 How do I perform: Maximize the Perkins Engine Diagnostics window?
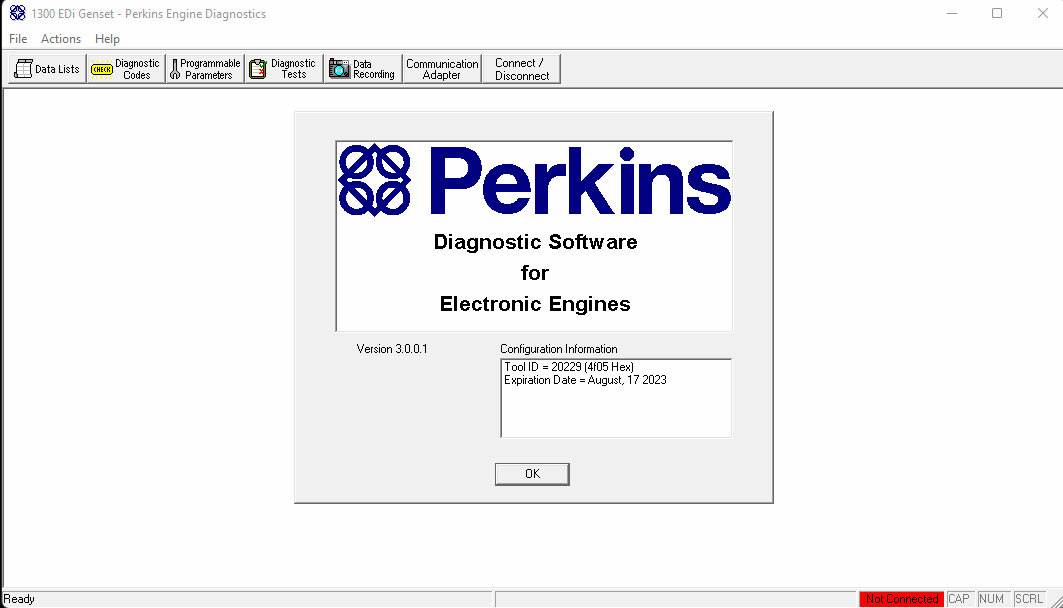(x=997, y=14)
